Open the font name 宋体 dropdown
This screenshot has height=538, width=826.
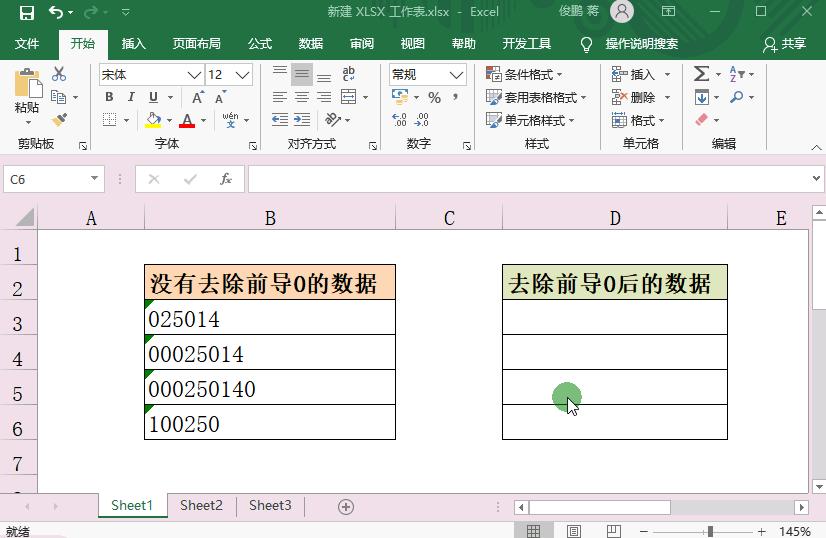[x=194, y=75]
